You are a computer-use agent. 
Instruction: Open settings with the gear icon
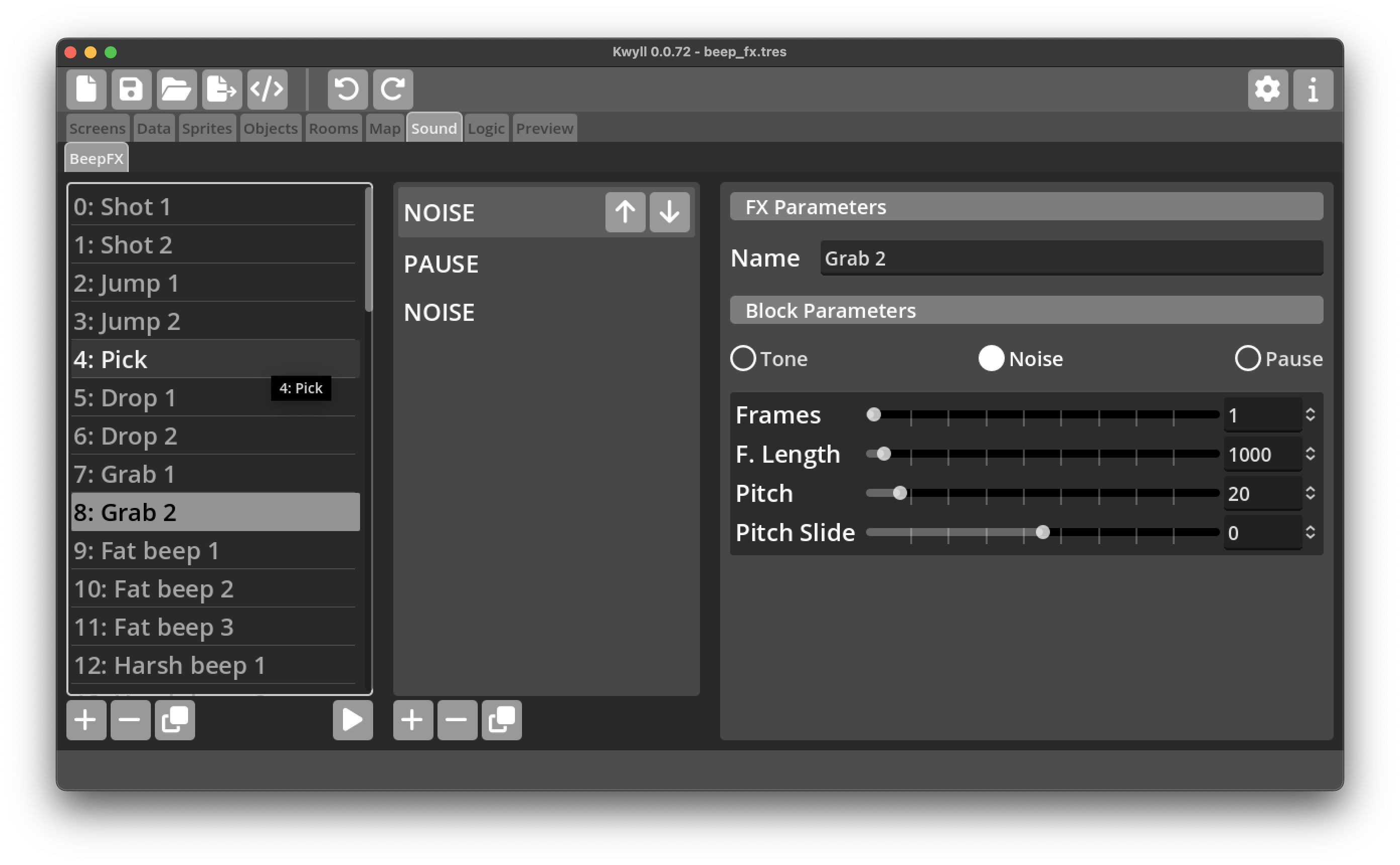coord(1267,89)
